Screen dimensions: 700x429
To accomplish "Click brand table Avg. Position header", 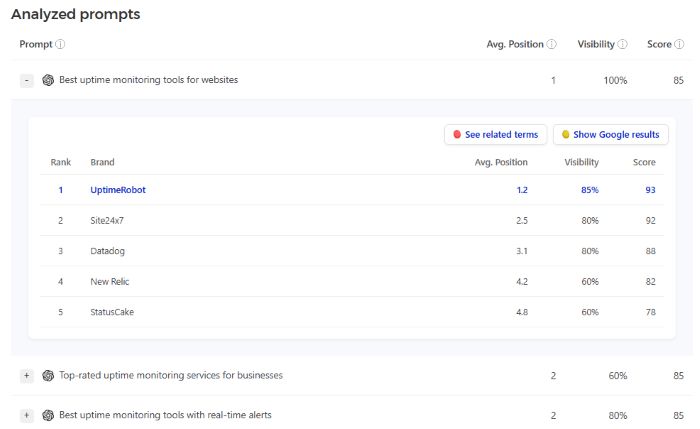I will tap(501, 162).
